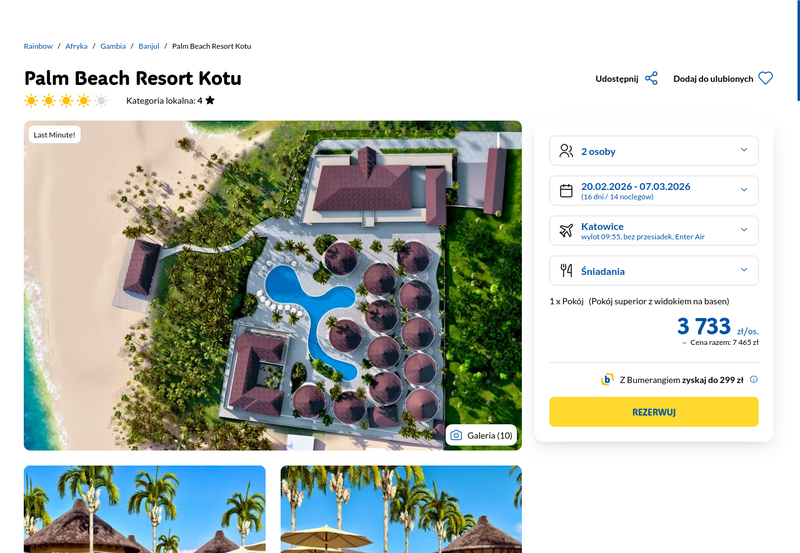Open the Gambia breadcrumb link

coord(113,46)
